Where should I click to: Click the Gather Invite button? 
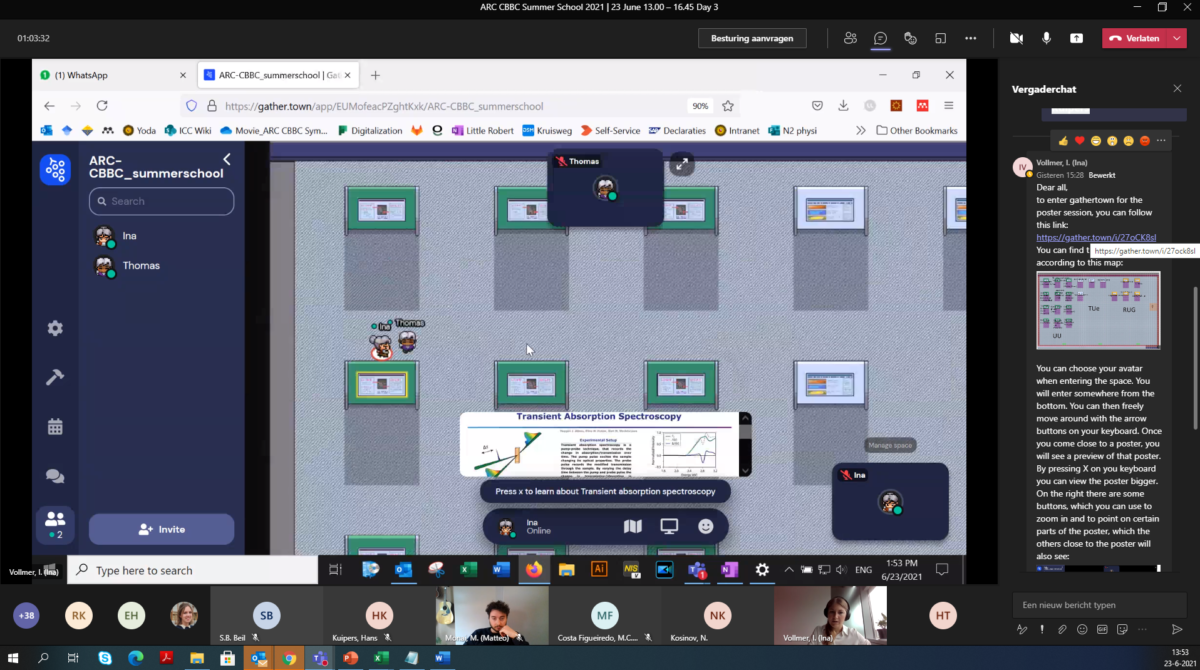(161, 529)
